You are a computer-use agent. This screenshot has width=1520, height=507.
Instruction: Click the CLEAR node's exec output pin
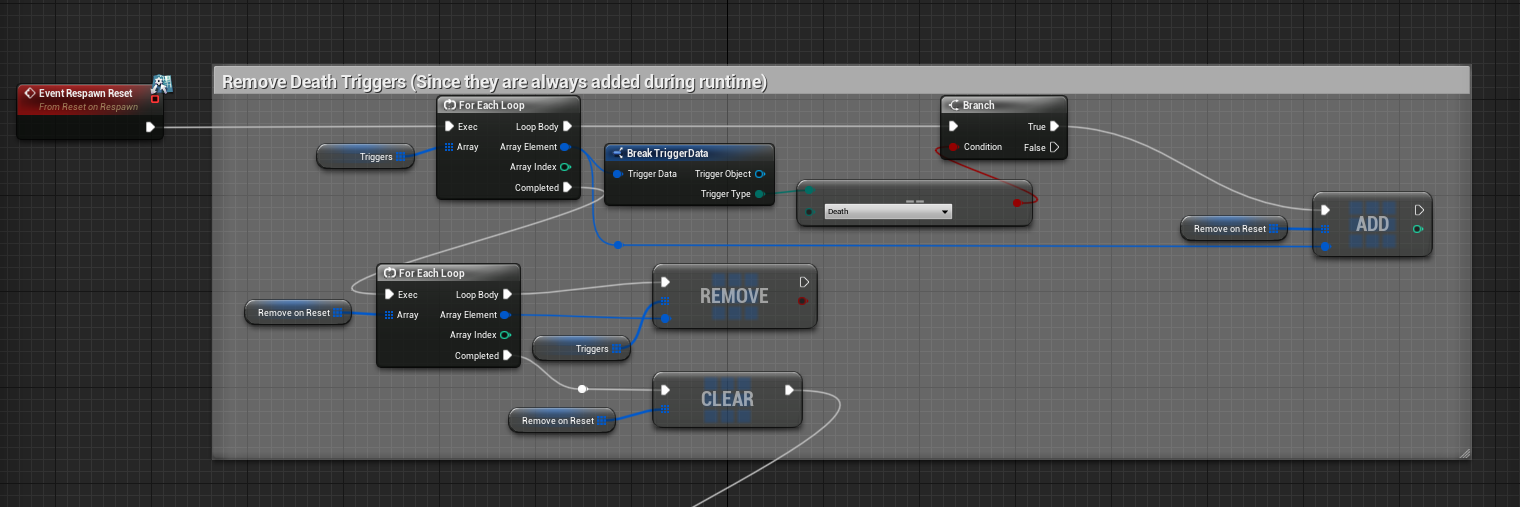pos(789,390)
